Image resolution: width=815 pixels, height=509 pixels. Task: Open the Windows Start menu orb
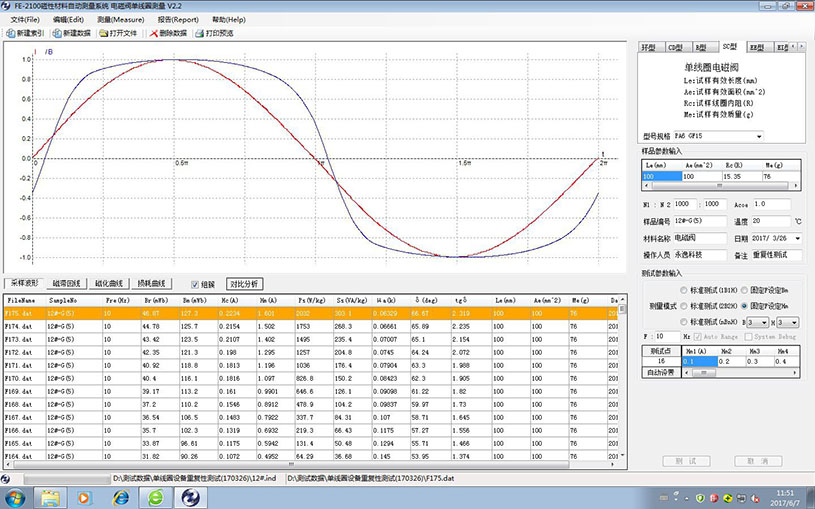[x=15, y=498]
